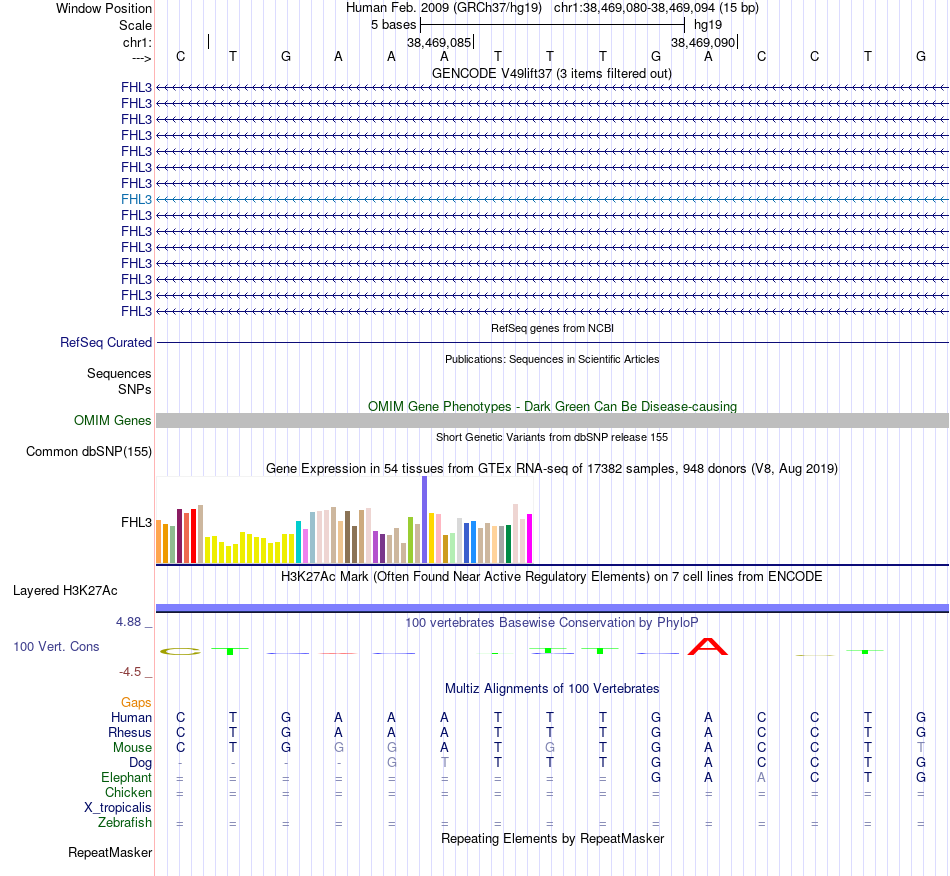950x876 pixels.
Task: Click the large red A conservation logo
Action: (708, 646)
